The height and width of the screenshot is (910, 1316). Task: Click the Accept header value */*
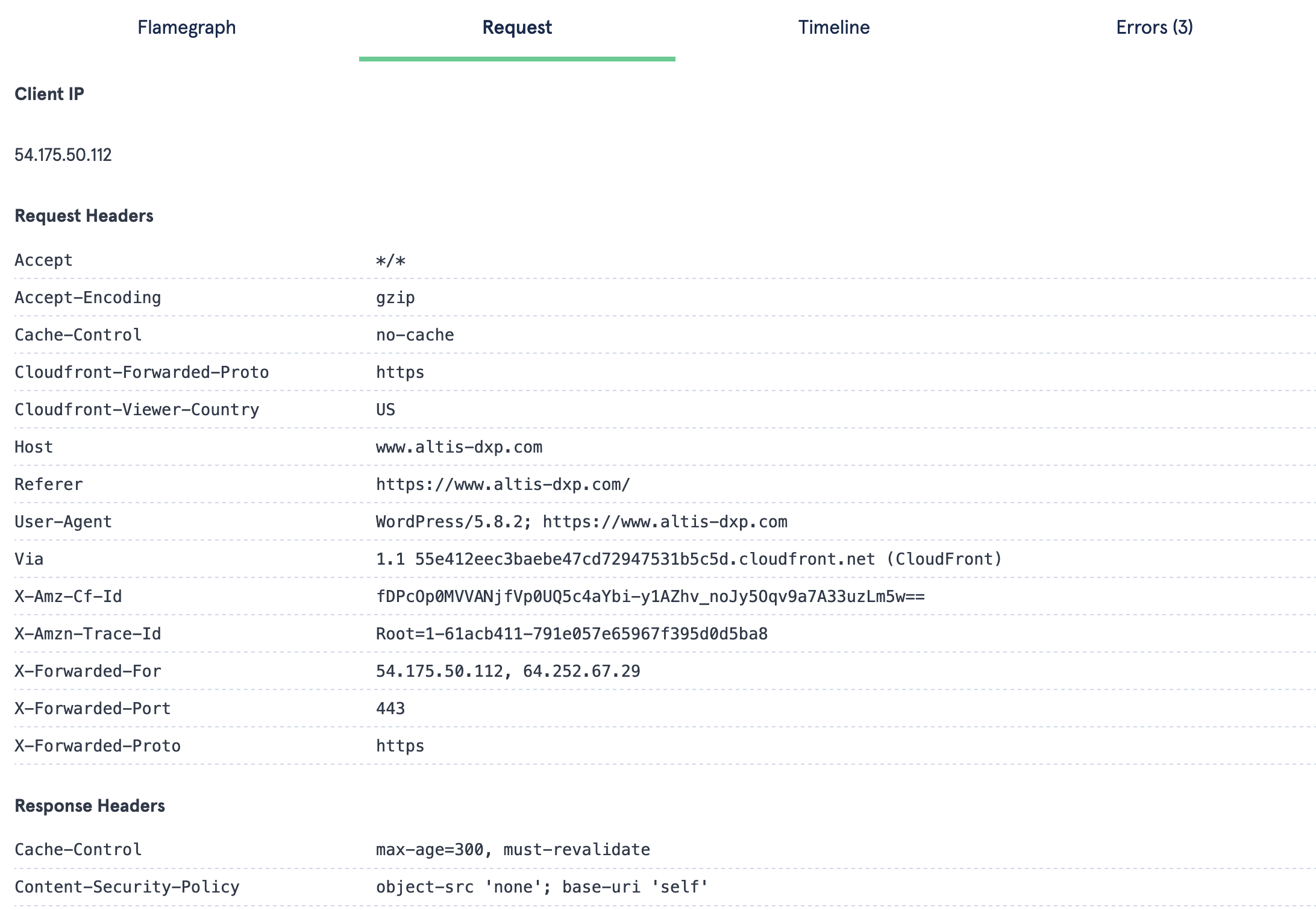click(390, 260)
